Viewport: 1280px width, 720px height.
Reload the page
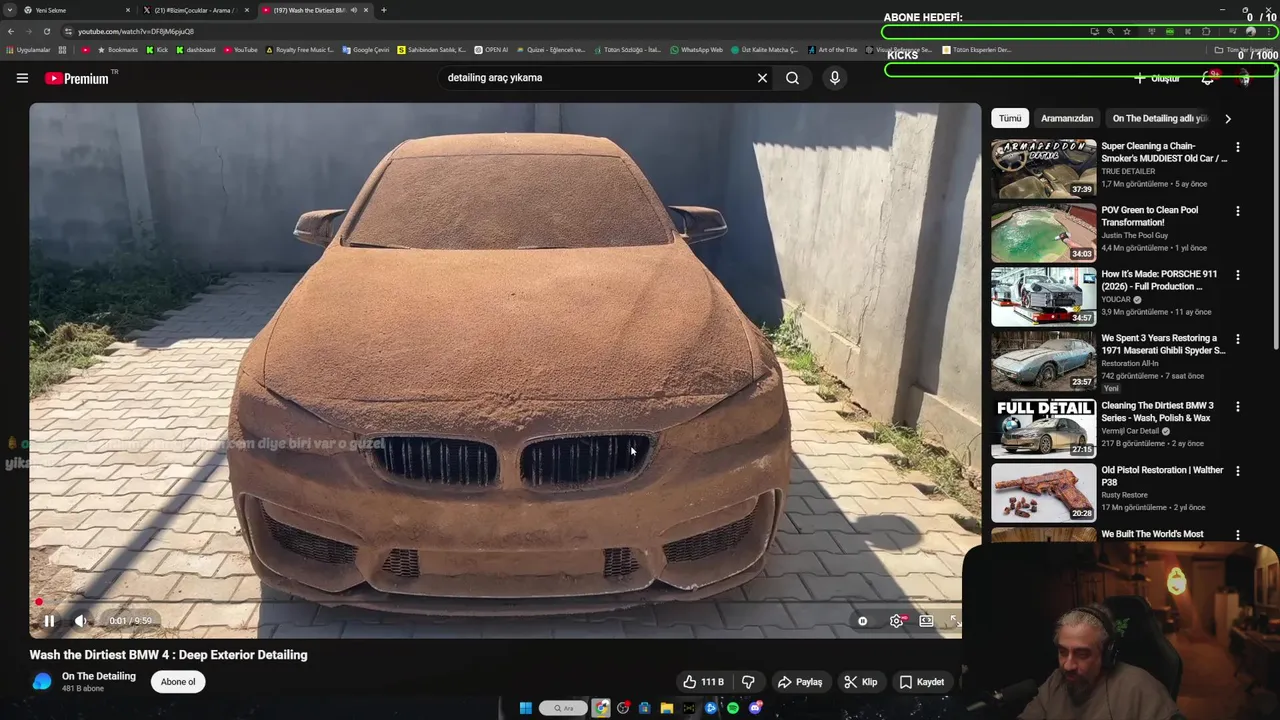pos(46,31)
